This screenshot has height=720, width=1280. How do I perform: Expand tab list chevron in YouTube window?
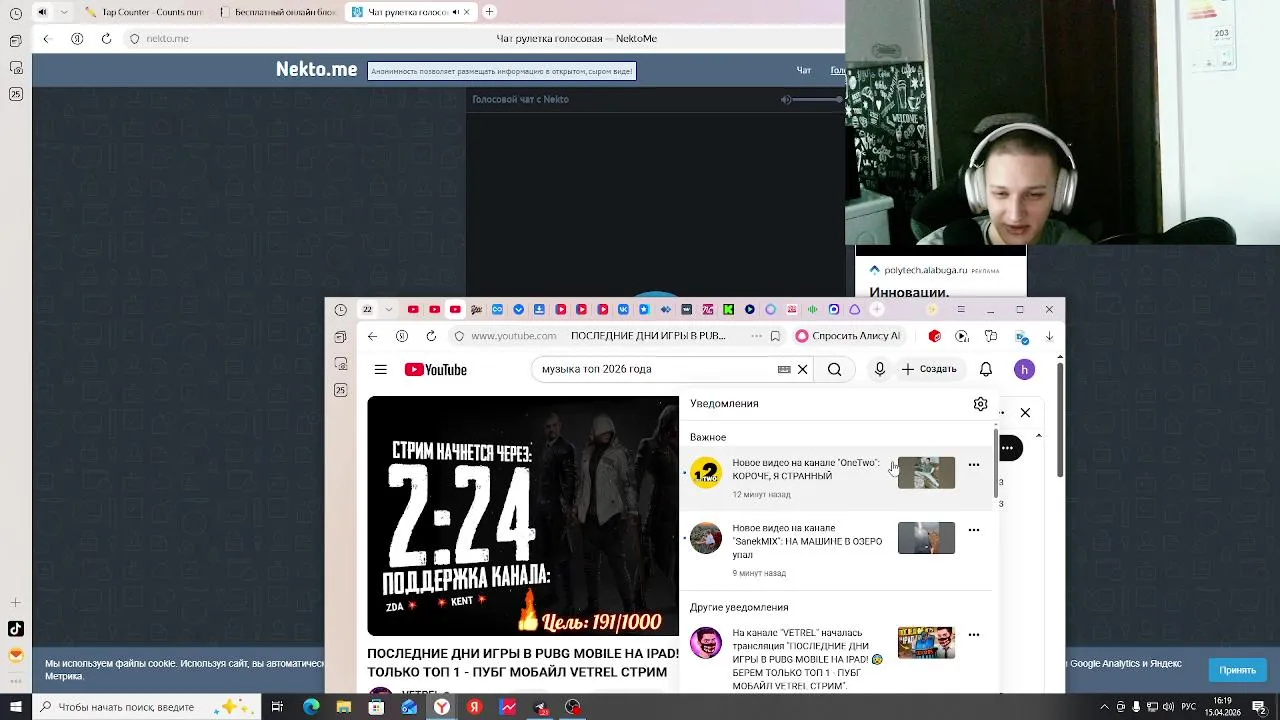coord(389,310)
